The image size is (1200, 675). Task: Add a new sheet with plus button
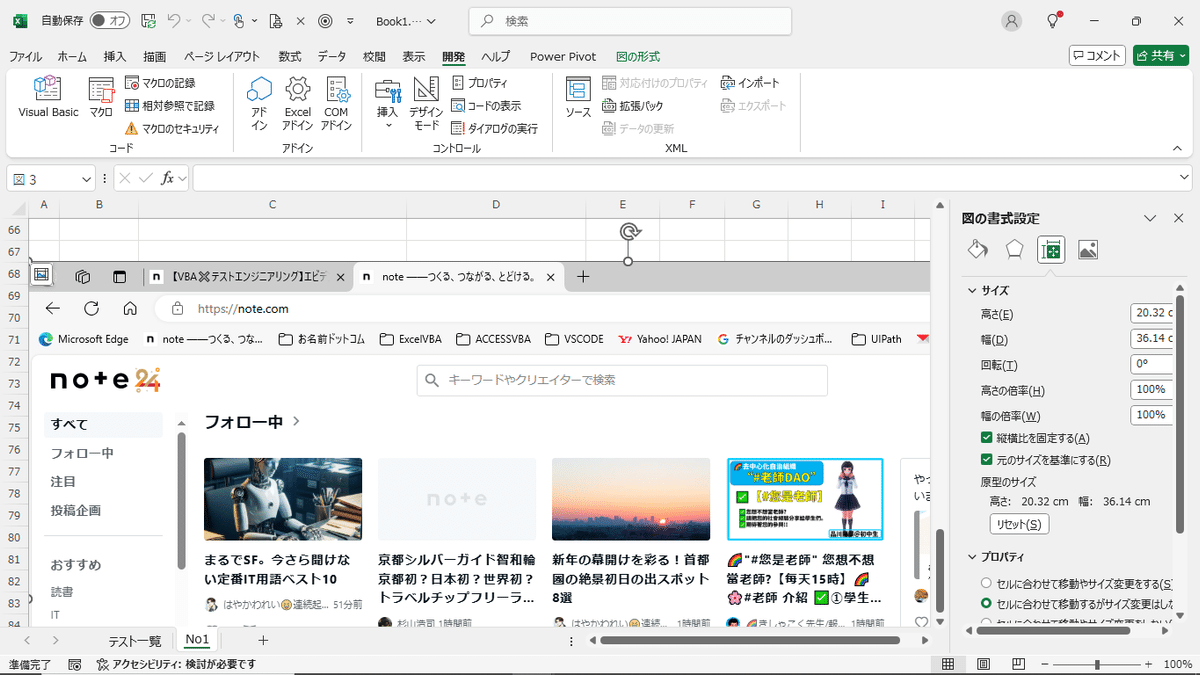click(263, 640)
